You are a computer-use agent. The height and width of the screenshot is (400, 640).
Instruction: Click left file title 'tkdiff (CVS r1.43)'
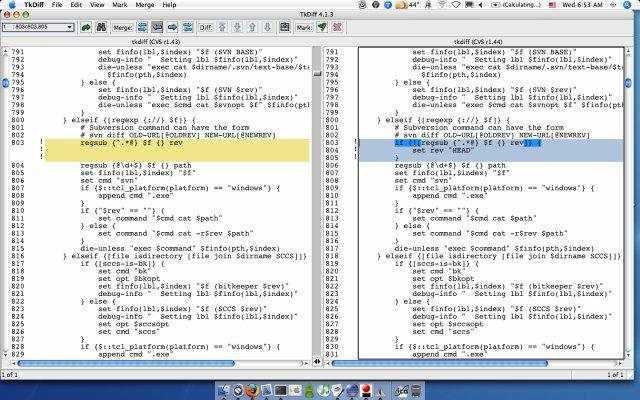156,42
